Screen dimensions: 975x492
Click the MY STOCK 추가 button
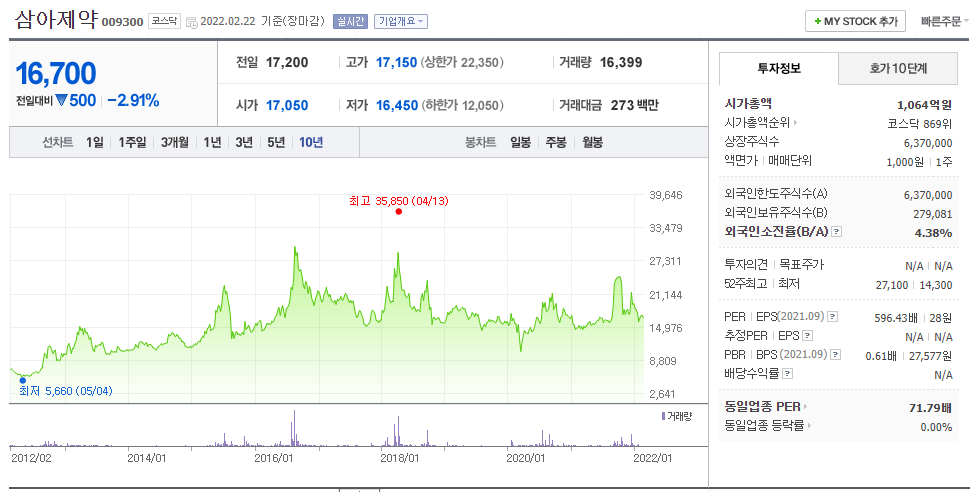pyautogui.click(x=856, y=21)
